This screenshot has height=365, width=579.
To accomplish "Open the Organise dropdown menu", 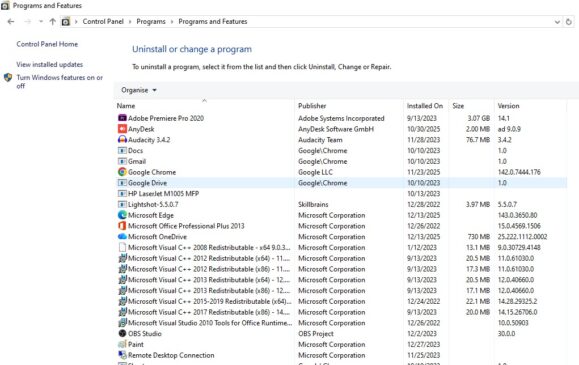I will coord(138,90).
